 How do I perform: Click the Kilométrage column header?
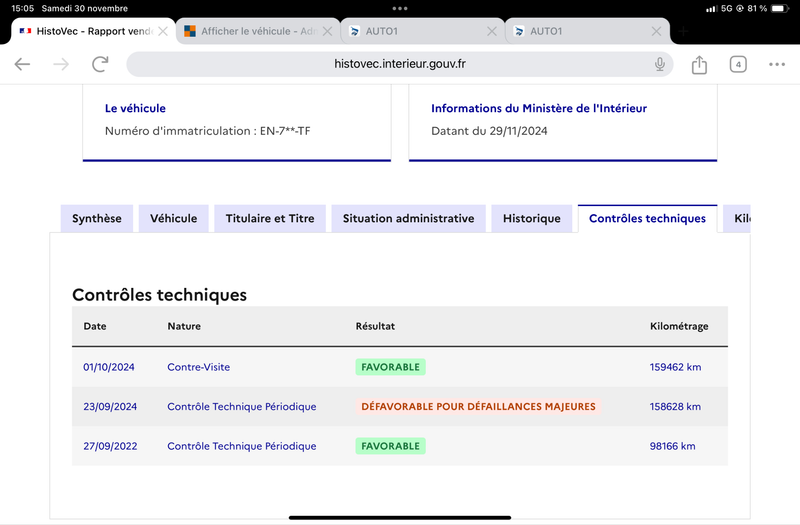(x=679, y=326)
